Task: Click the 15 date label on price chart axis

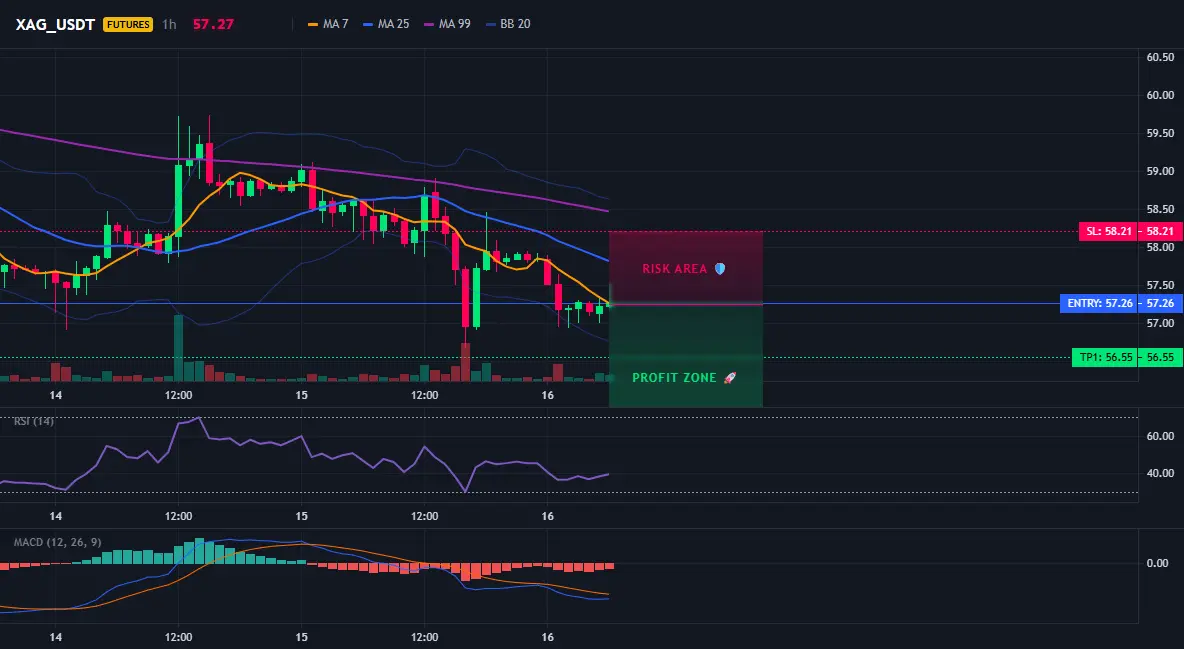Action: point(301,395)
